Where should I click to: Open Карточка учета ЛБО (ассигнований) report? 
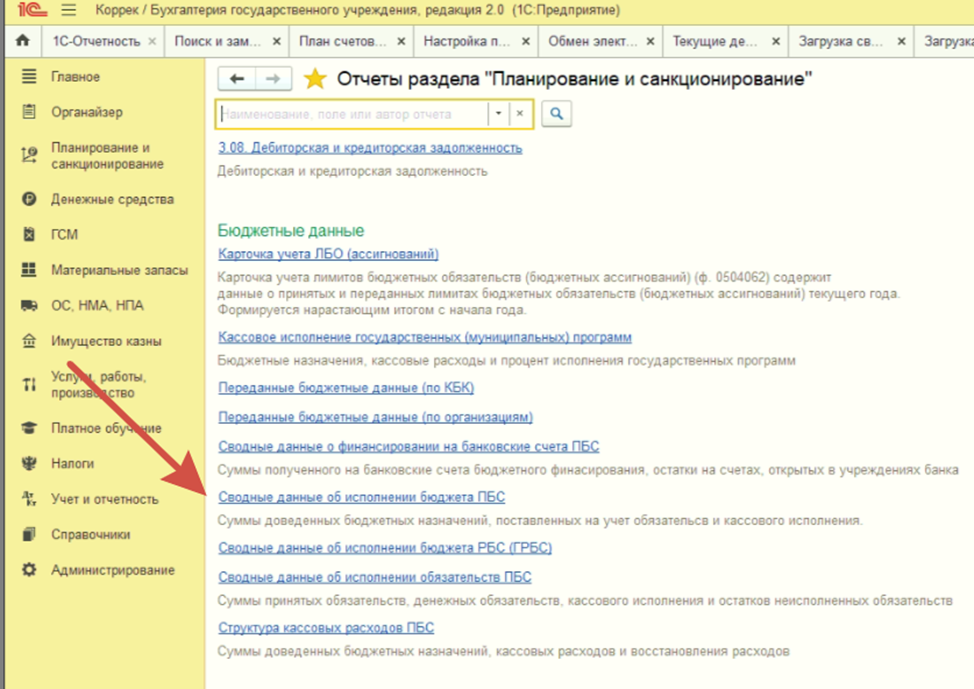tap(329, 253)
